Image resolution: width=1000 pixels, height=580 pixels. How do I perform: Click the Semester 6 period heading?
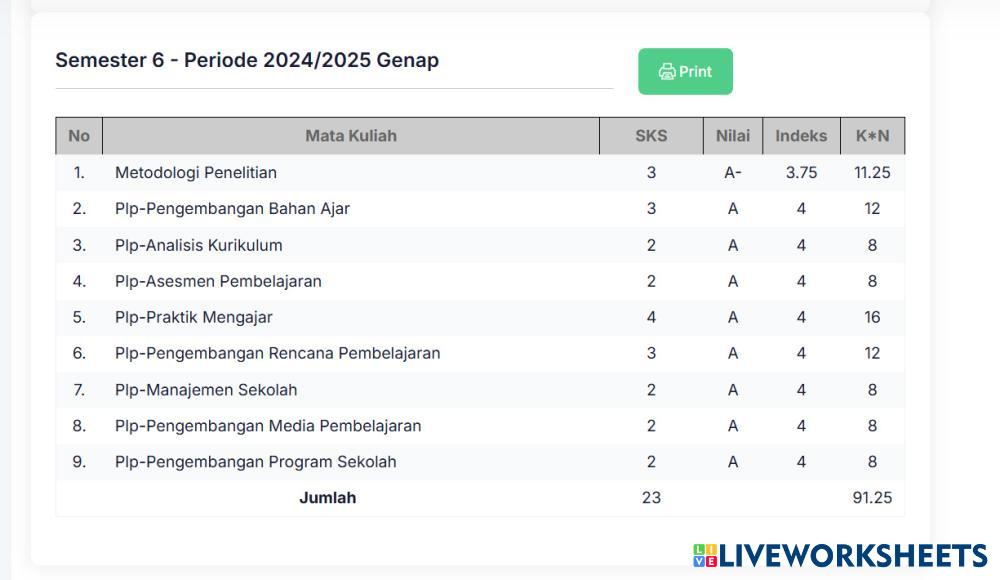[x=247, y=60]
